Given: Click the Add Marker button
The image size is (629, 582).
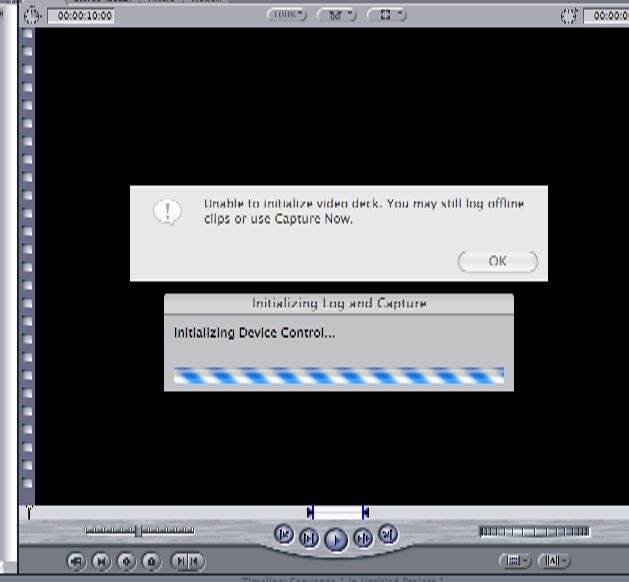Looking at the screenshot, I should click(x=151, y=561).
